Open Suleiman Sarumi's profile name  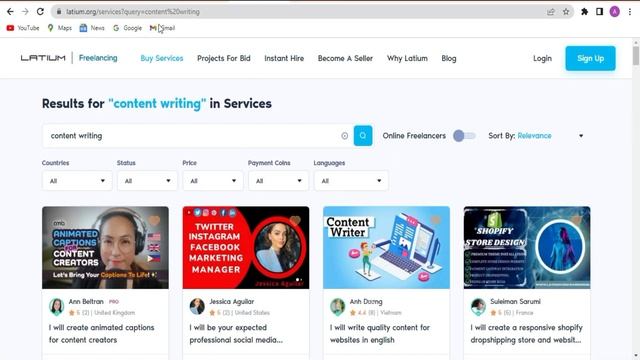(515, 302)
